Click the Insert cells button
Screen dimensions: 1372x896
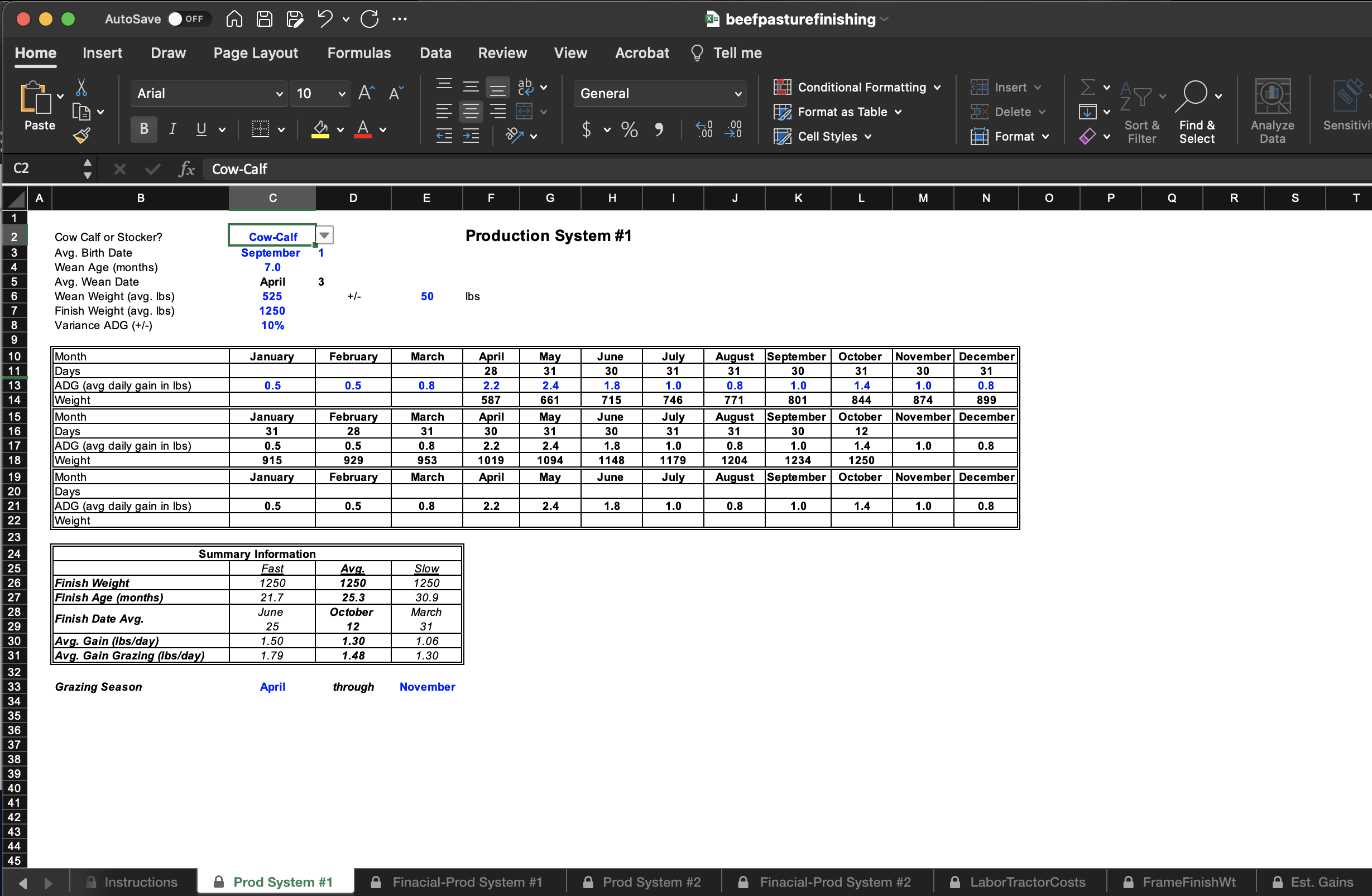click(x=1006, y=87)
